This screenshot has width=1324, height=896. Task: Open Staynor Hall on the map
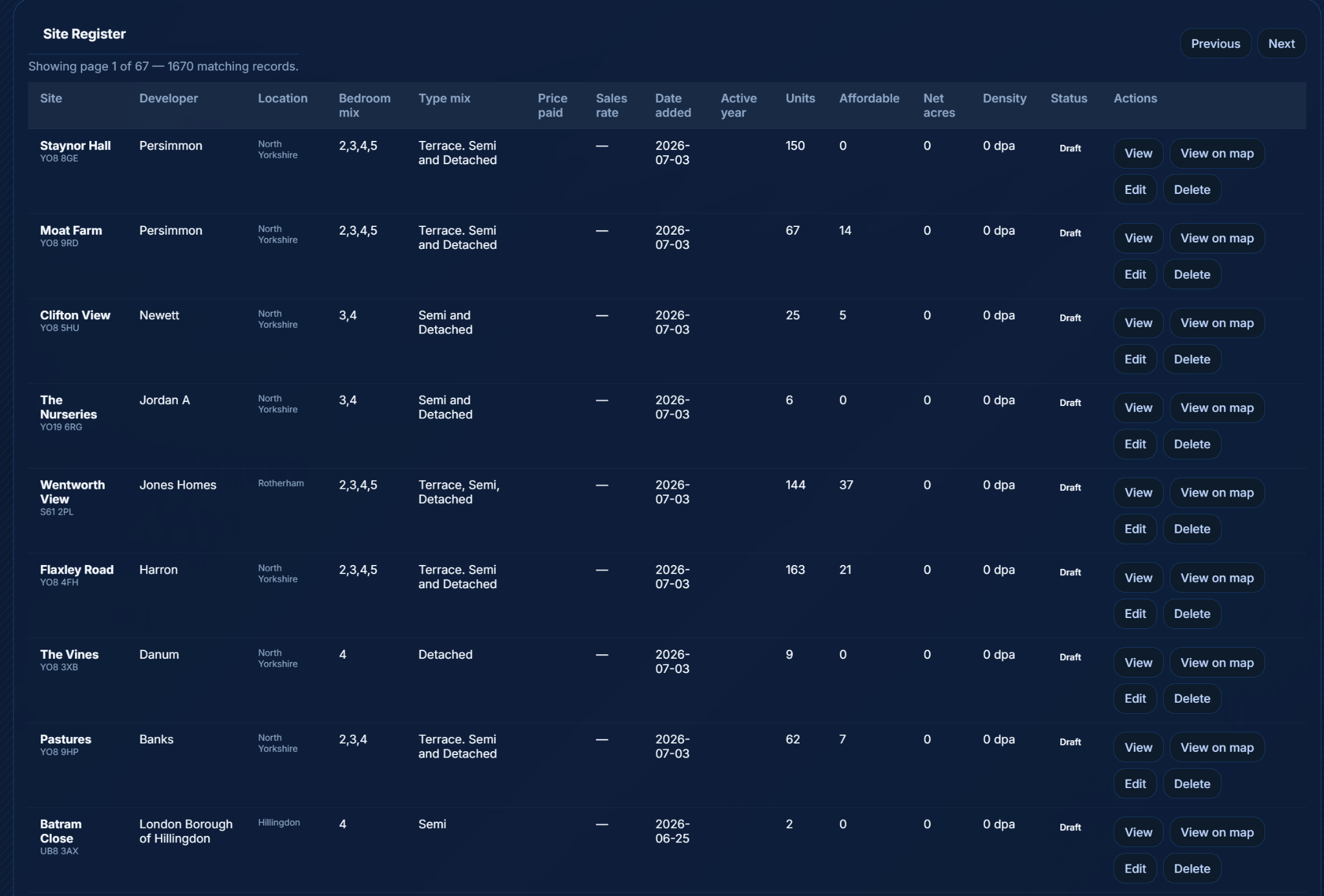pyautogui.click(x=1217, y=153)
